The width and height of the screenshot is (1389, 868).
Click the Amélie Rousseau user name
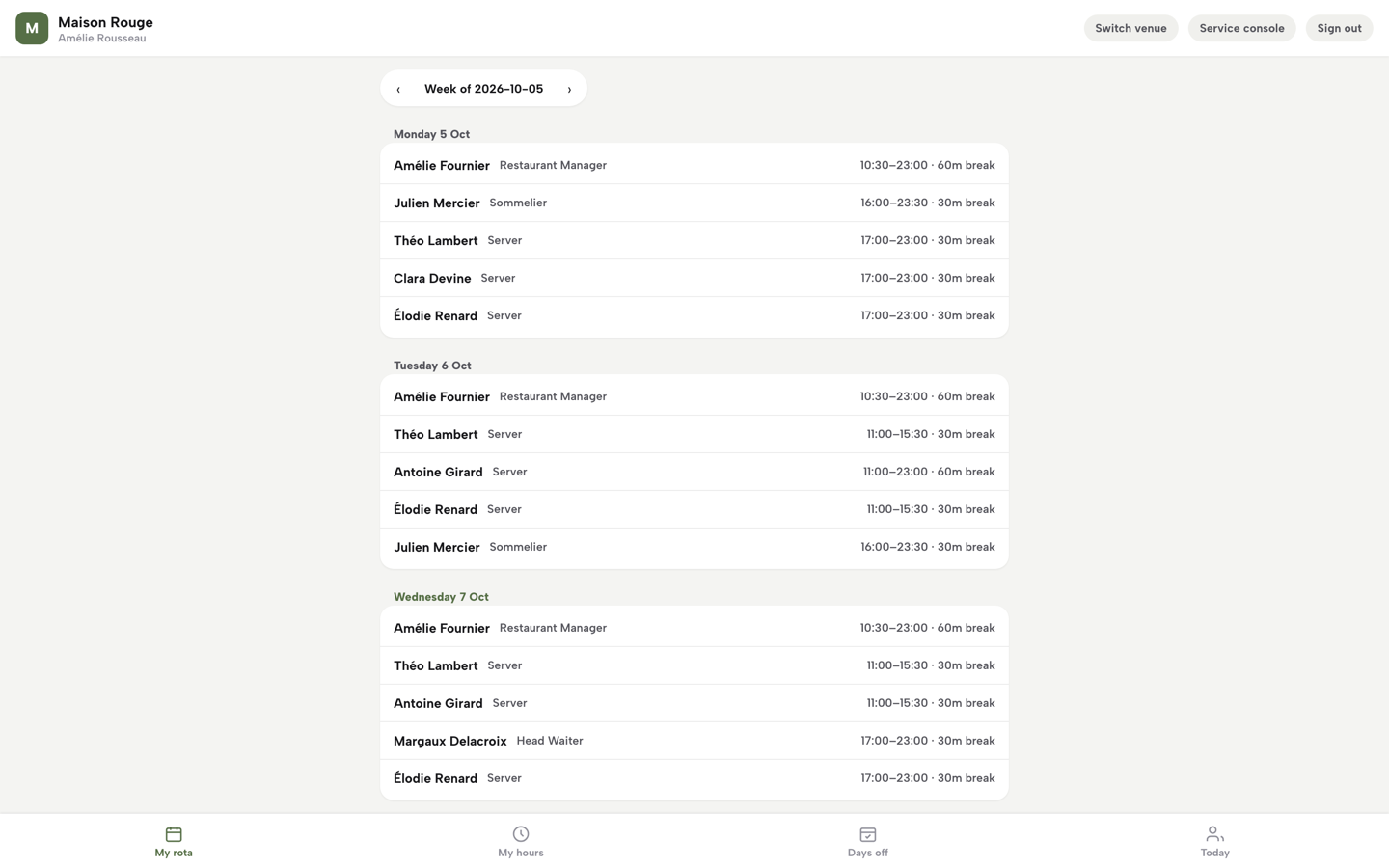tap(101, 39)
